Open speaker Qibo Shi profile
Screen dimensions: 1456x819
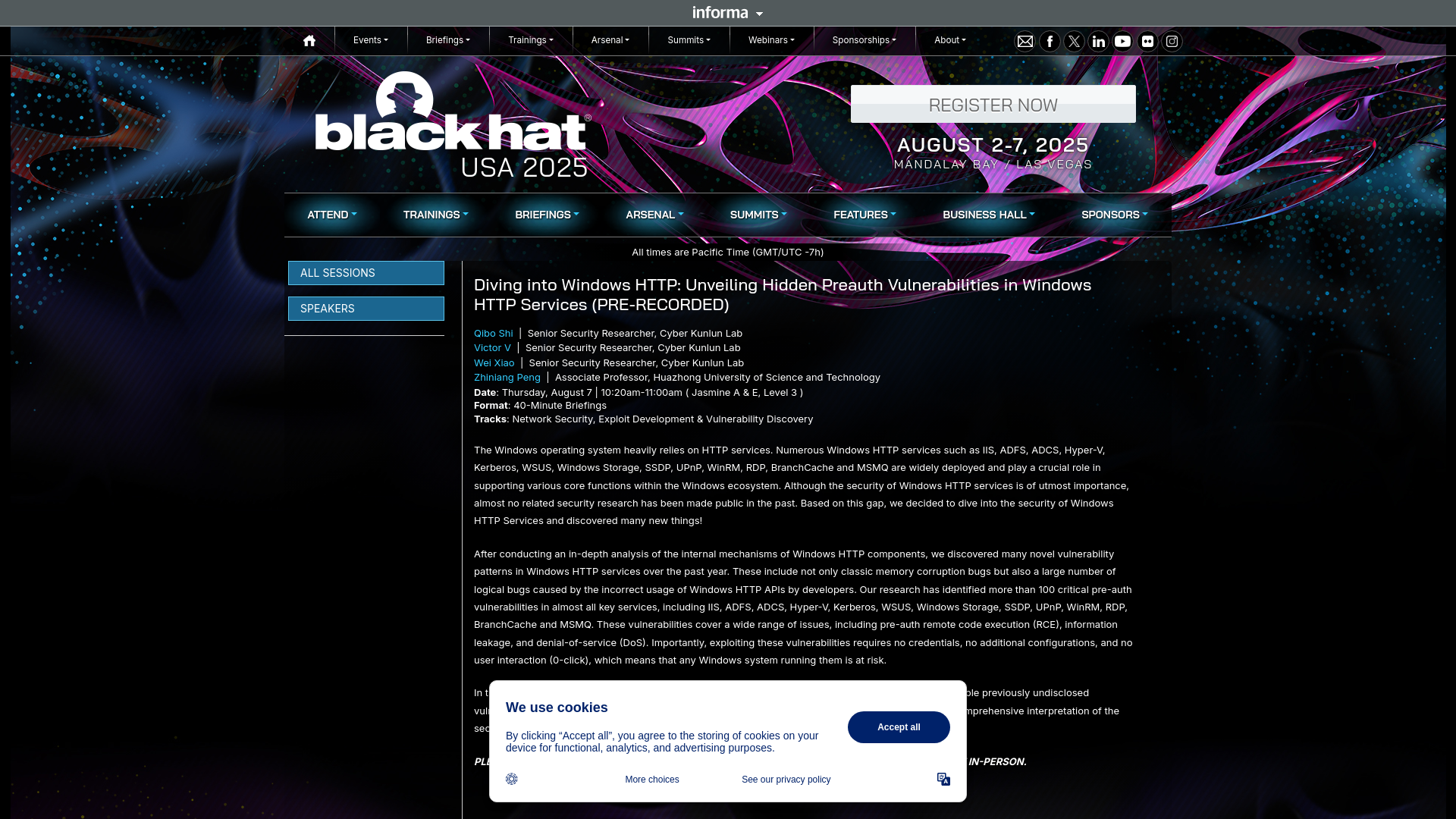pyautogui.click(x=494, y=333)
